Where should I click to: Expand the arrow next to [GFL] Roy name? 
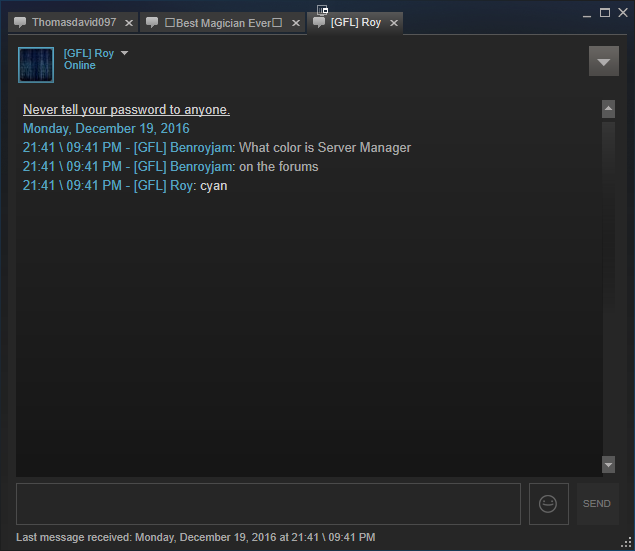(124, 53)
